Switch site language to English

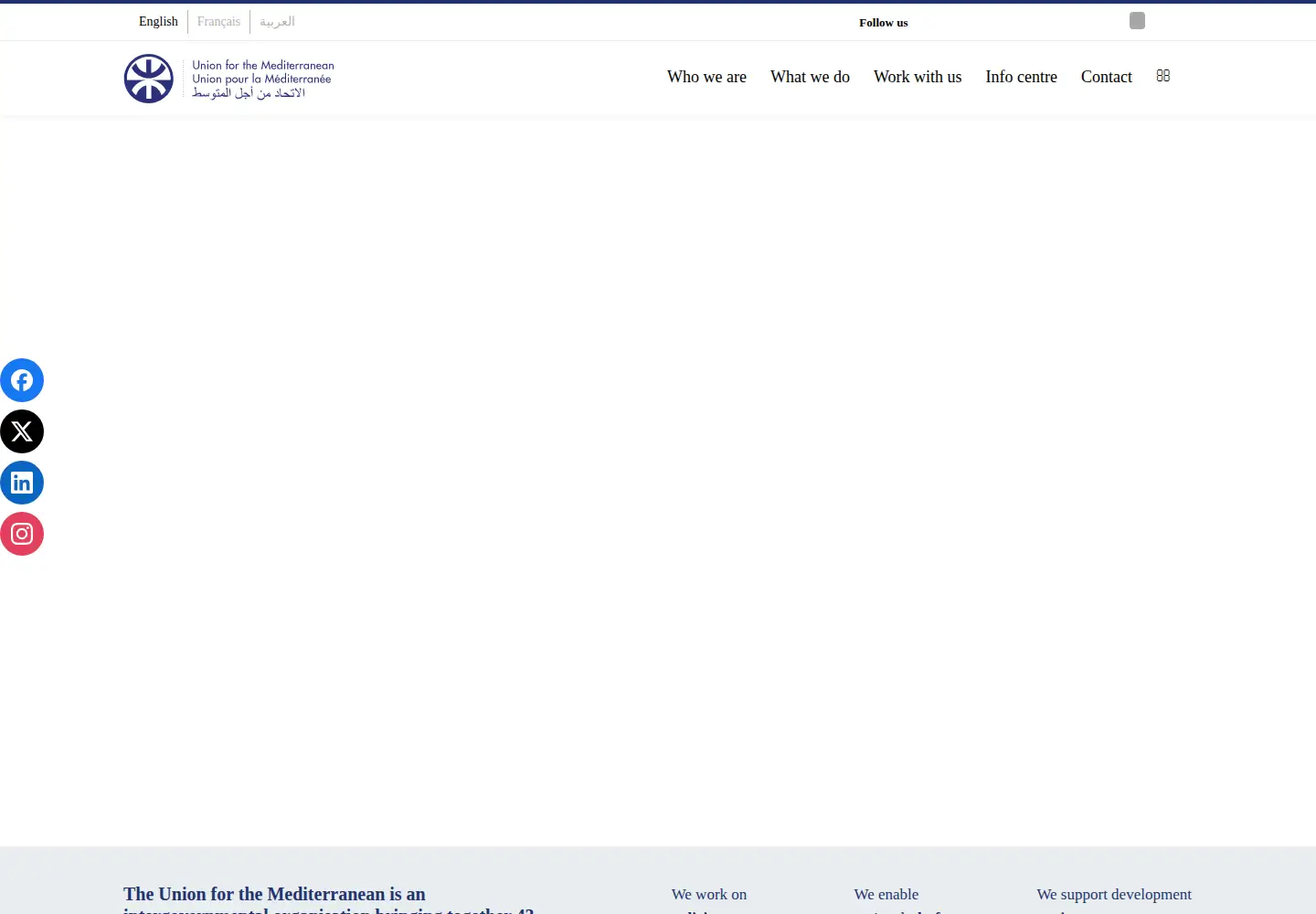158,21
